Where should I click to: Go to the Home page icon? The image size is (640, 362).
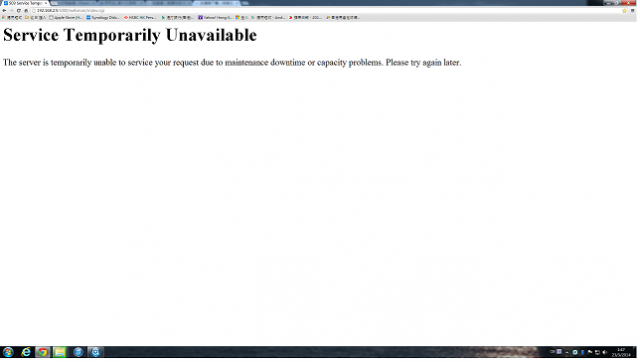click(26, 11)
